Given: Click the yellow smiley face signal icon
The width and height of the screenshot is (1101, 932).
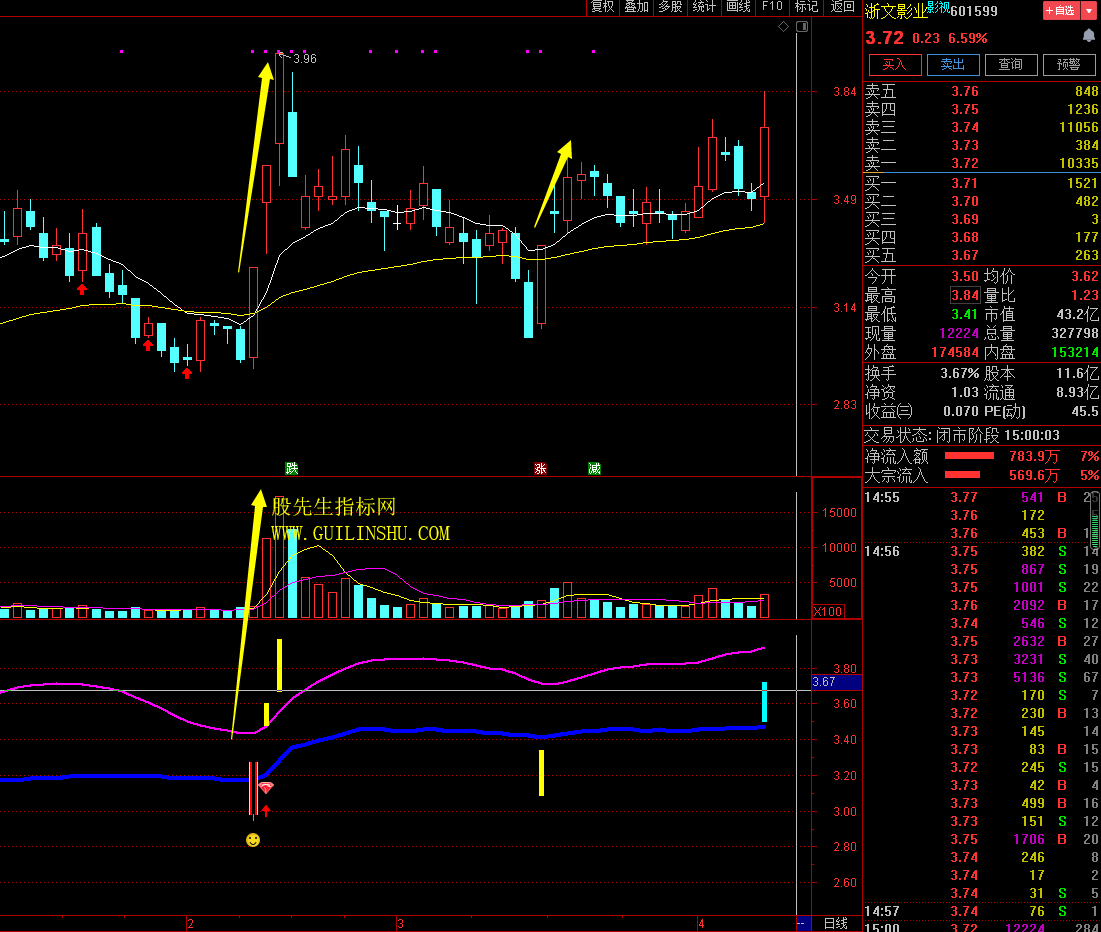Looking at the screenshot, I should 253,840.
